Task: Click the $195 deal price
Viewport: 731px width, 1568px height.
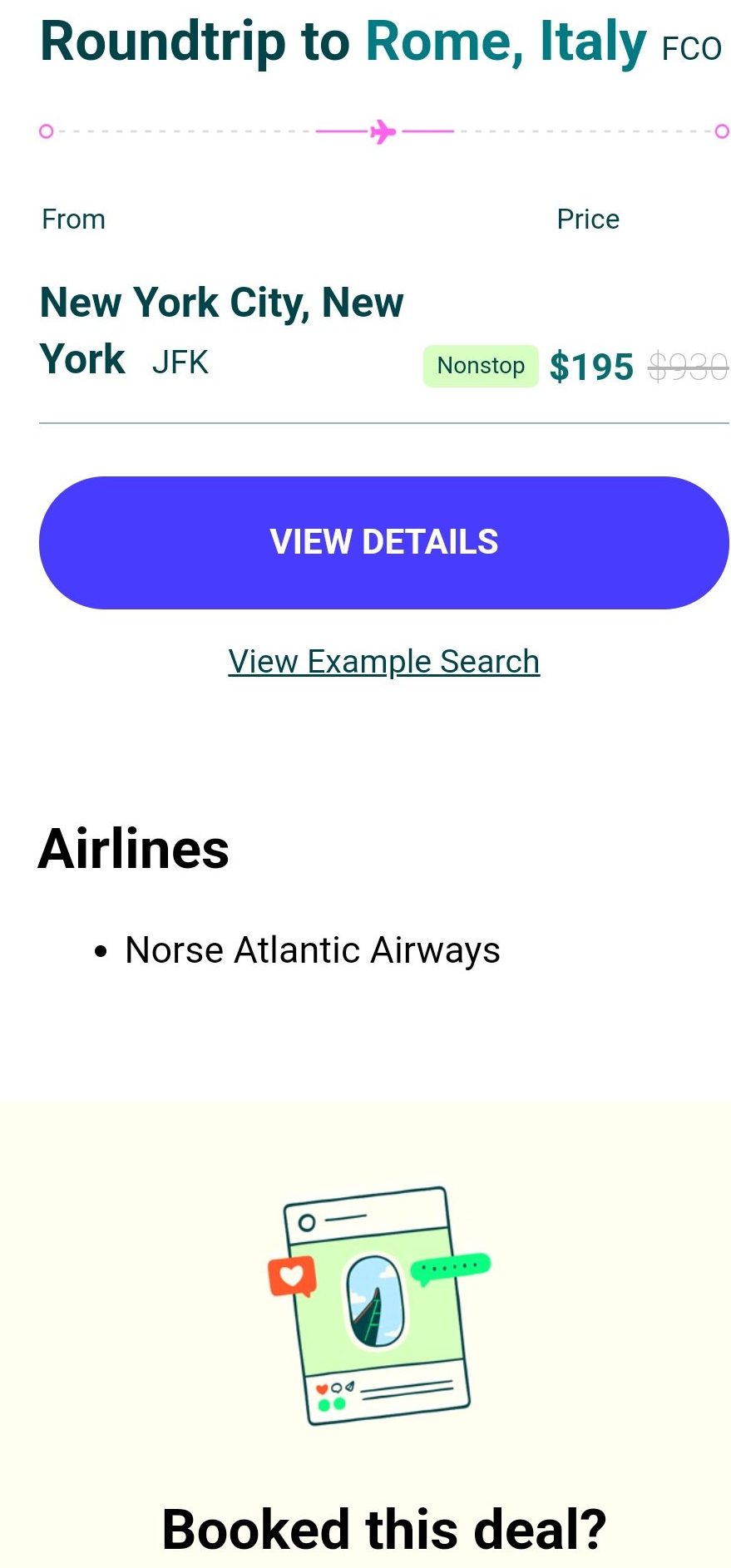Action: pos(591,367)
